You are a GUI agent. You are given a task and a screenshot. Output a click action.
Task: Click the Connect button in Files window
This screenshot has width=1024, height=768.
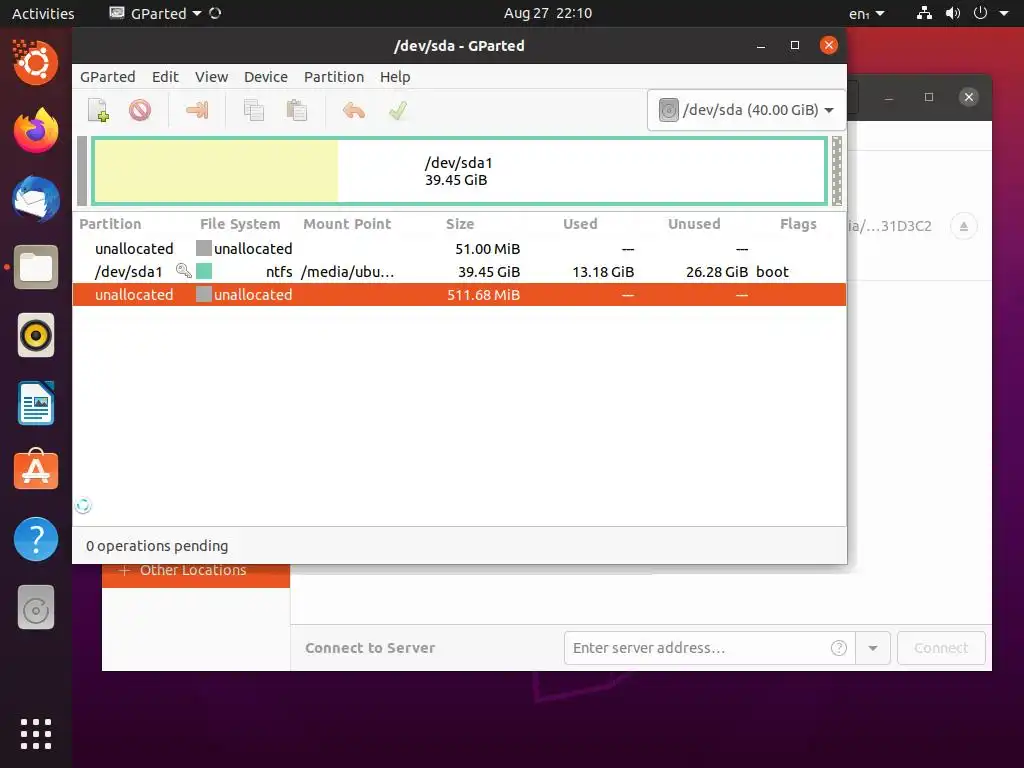tap(941, 648)
